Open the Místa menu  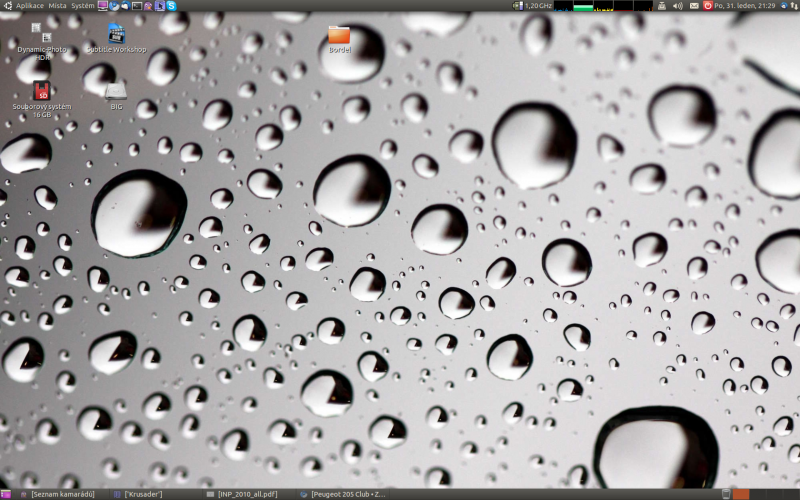click(57, 6)
